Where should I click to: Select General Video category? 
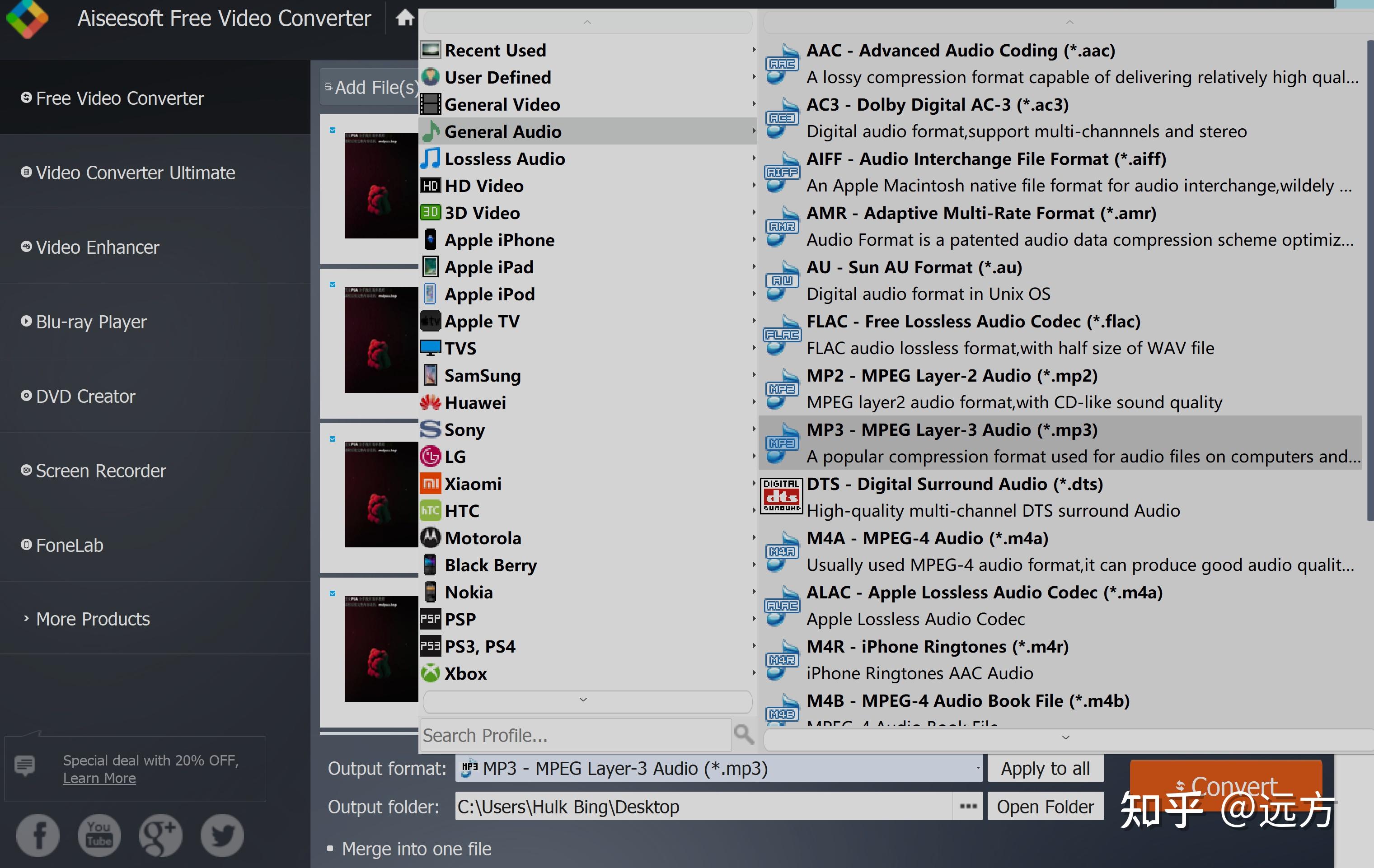[x=588, y=104]
